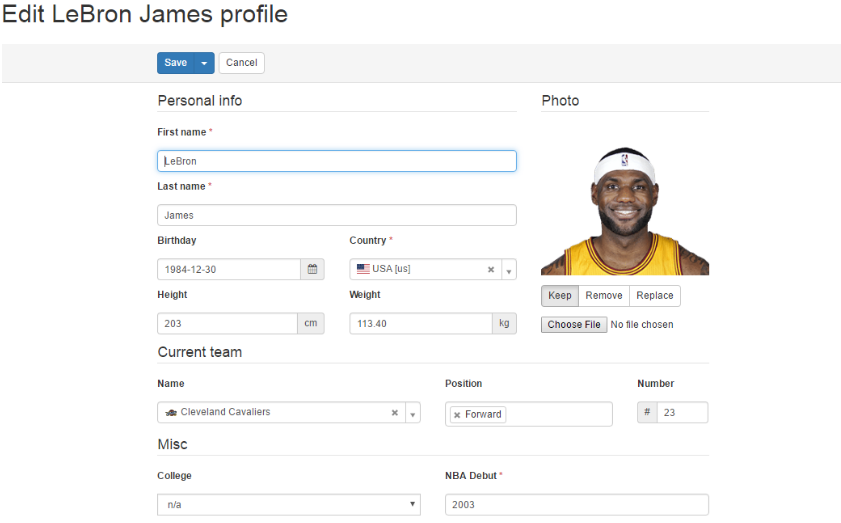The image size is (841, 523).
Task: Remove the Cleveland Cavaliers team selection
Action: [395, 413]
